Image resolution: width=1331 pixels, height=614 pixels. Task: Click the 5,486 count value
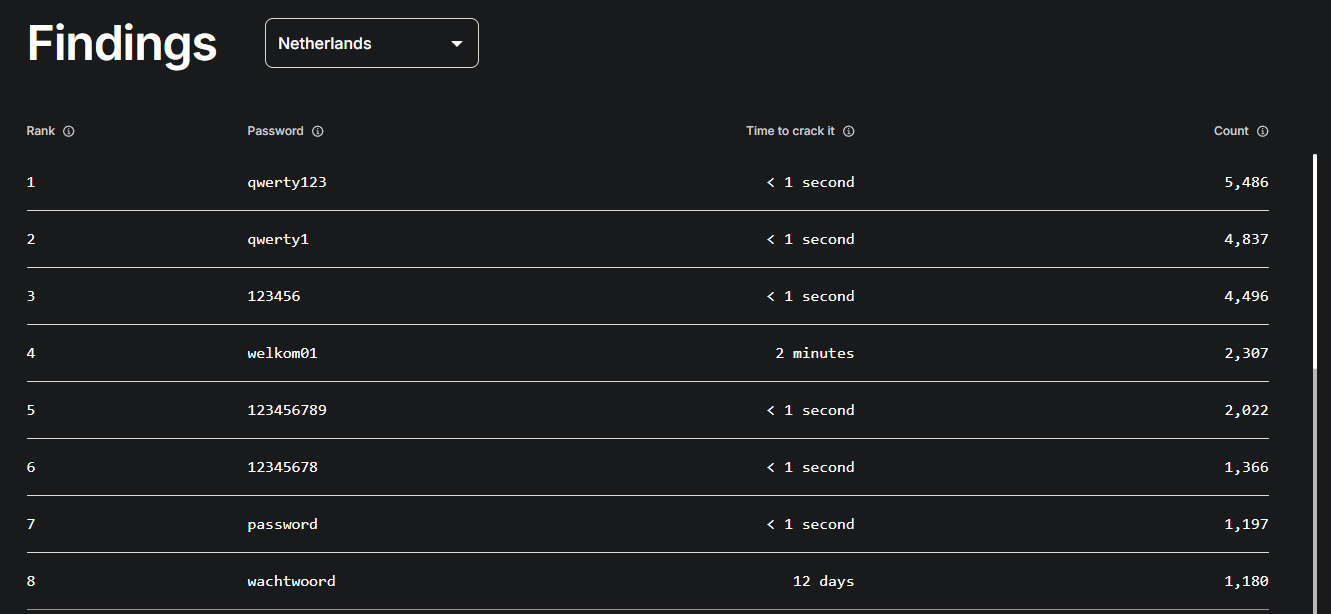coord(1246,182)
